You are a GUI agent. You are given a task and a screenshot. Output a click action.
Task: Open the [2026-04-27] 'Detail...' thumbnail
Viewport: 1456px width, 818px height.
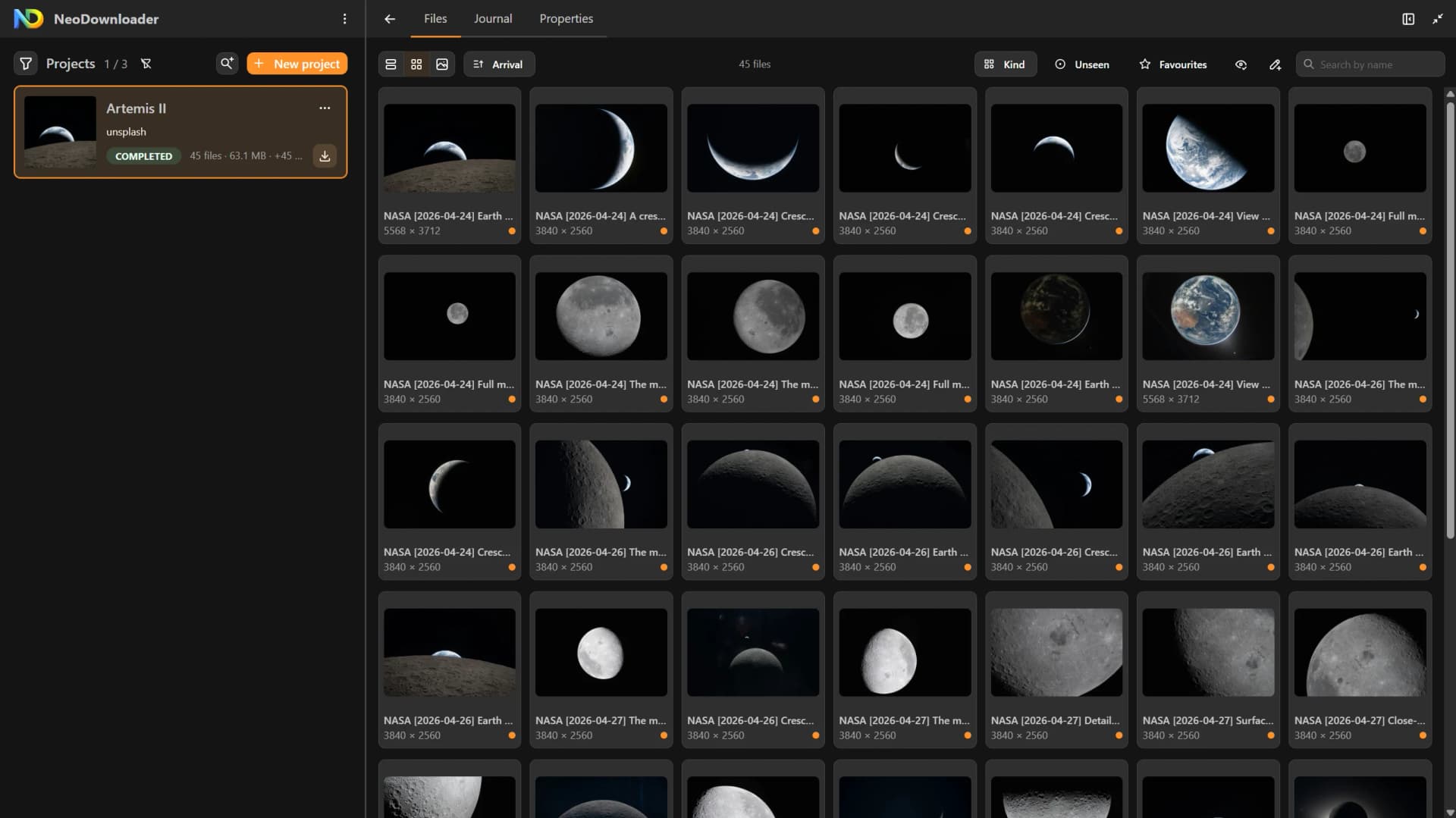1056,652
